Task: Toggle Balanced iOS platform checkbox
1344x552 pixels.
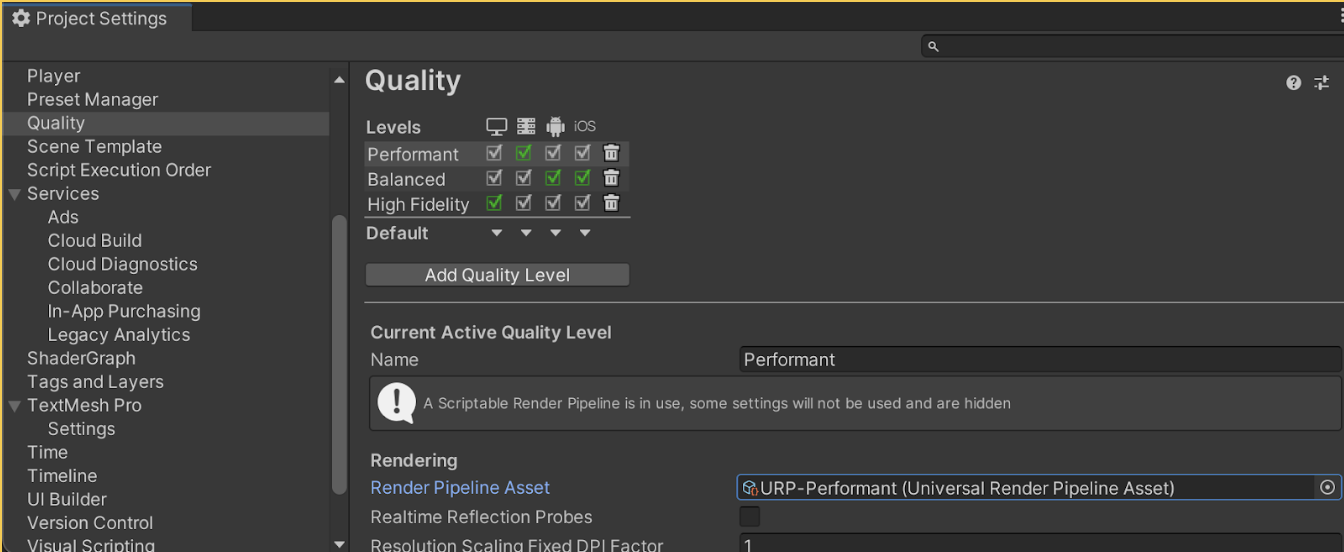Action: pyautogui.click(x=583, y=179)
